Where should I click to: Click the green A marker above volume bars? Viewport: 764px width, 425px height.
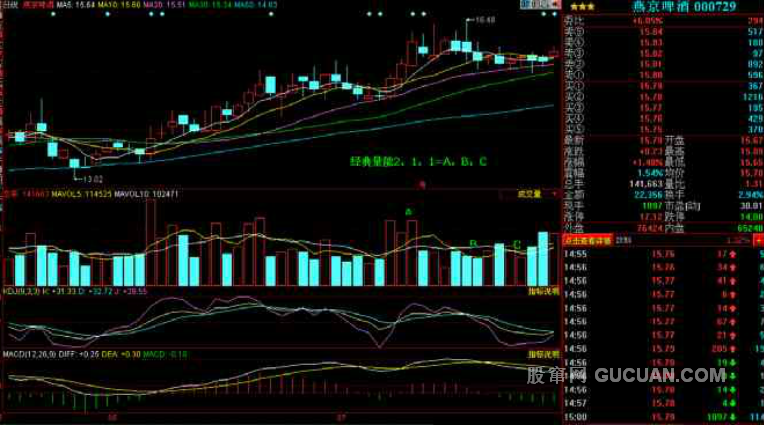pos(408,212)
